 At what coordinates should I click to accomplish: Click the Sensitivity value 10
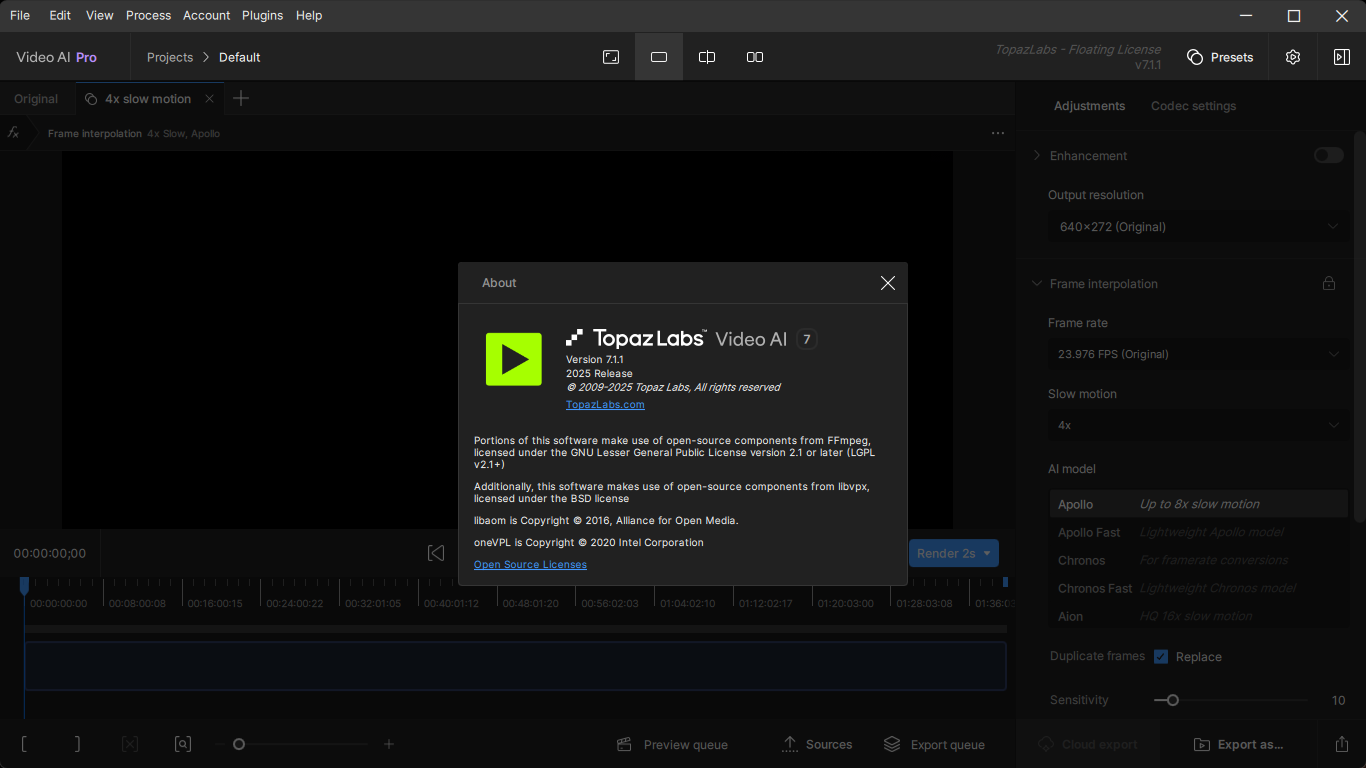[1338, 700]
